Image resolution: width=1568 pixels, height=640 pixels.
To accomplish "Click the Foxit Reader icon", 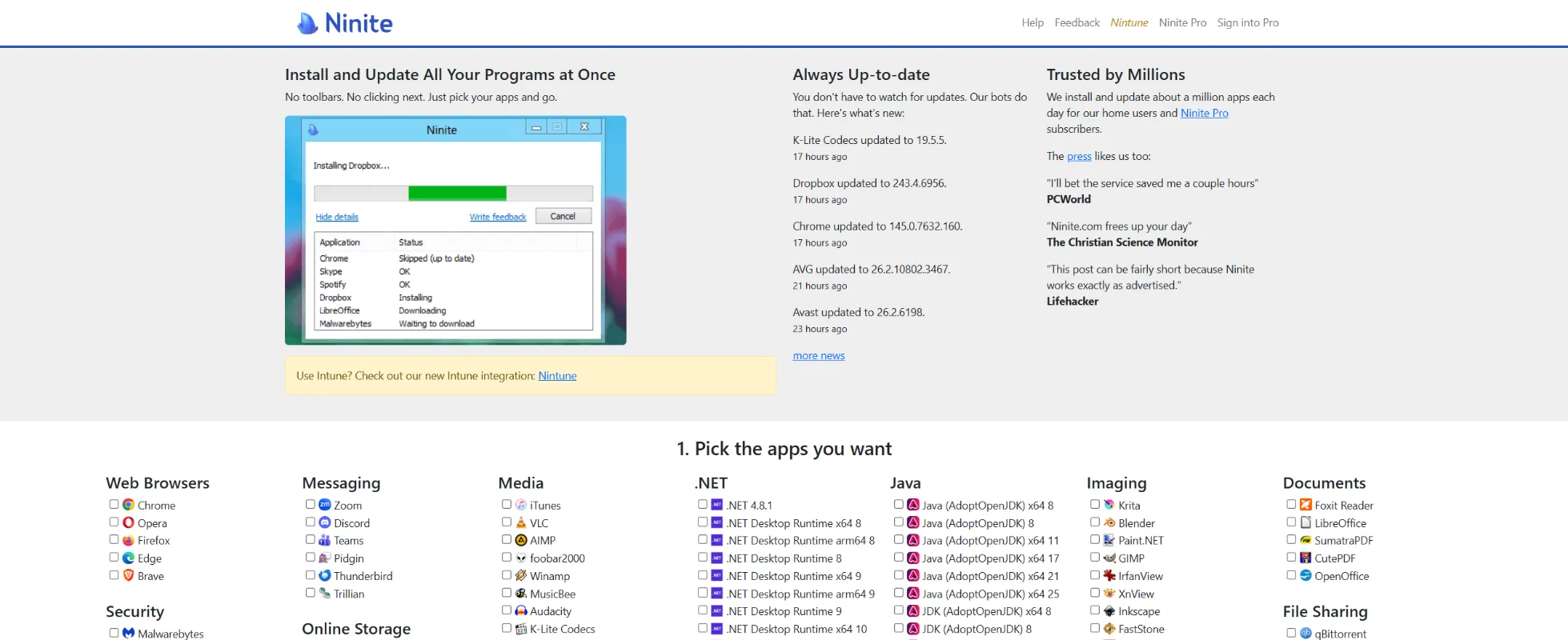I will [1305, 505].
